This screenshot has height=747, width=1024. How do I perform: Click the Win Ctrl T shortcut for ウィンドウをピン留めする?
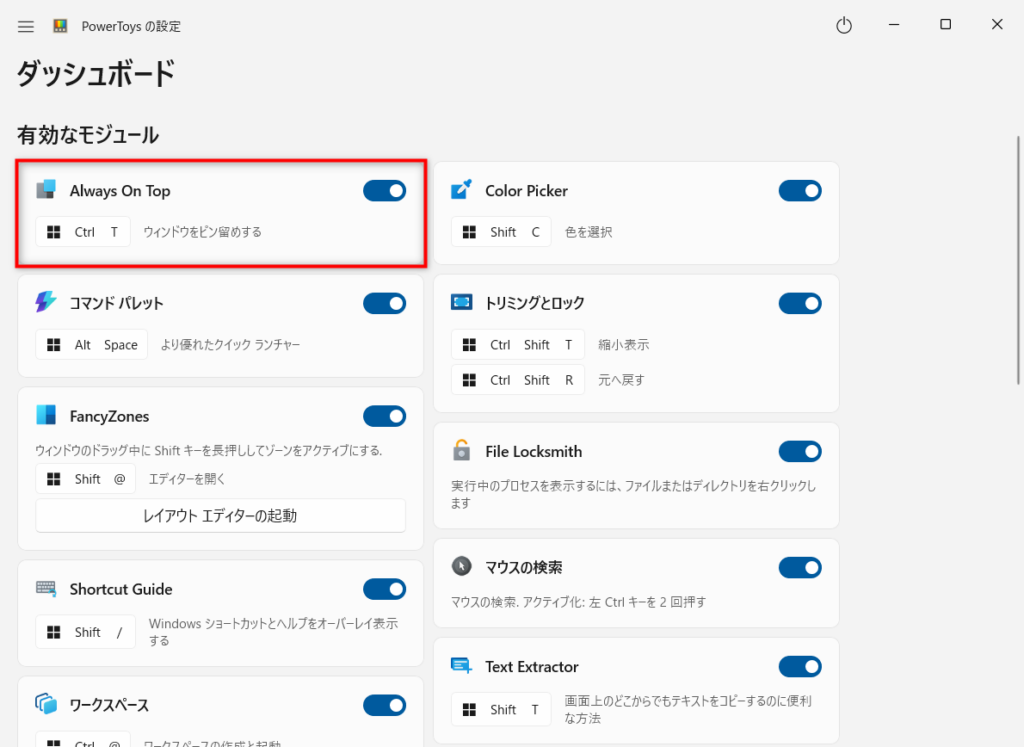(x=83, y=232)
